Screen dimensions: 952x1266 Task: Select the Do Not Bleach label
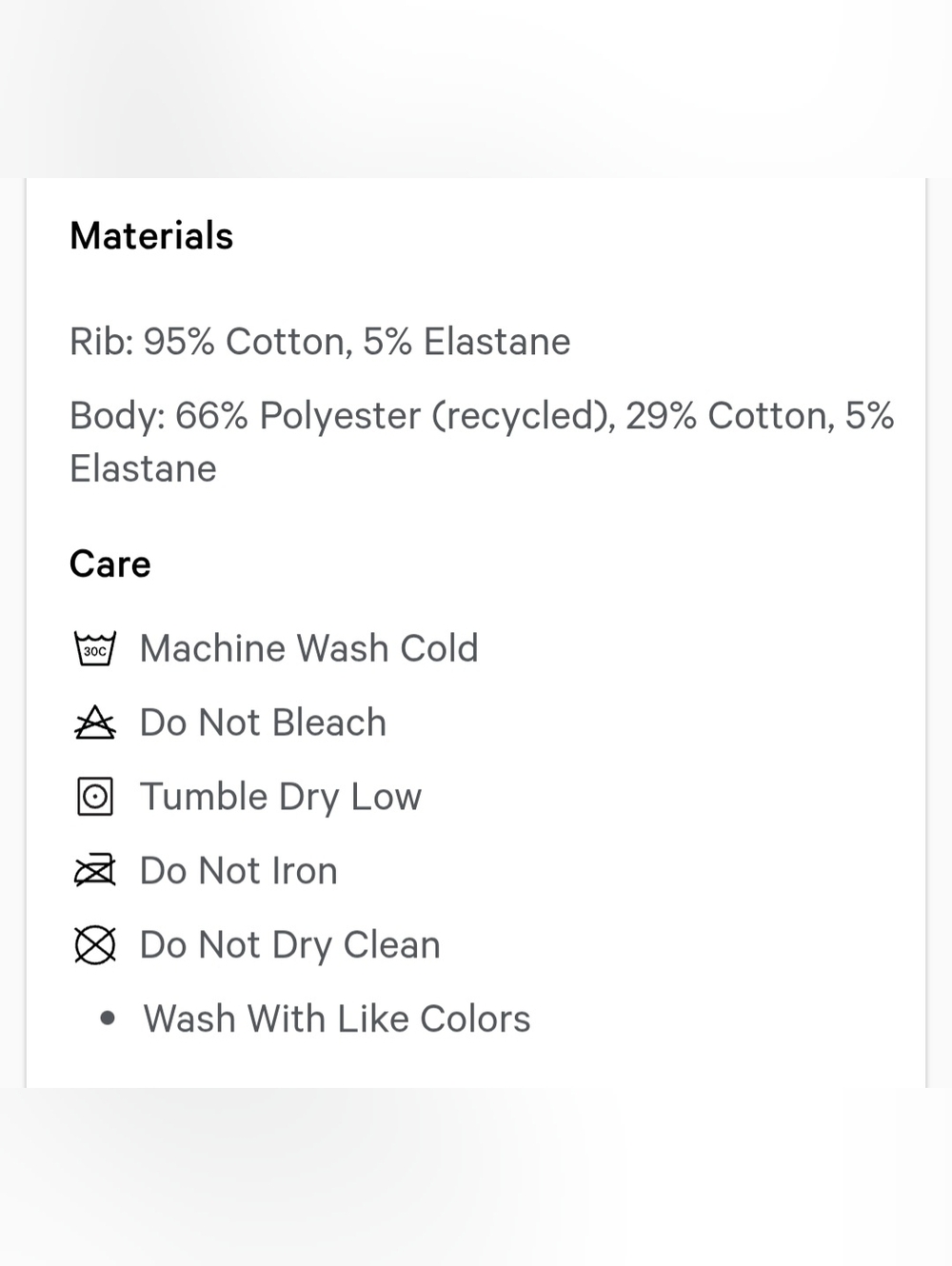(263, 722)
